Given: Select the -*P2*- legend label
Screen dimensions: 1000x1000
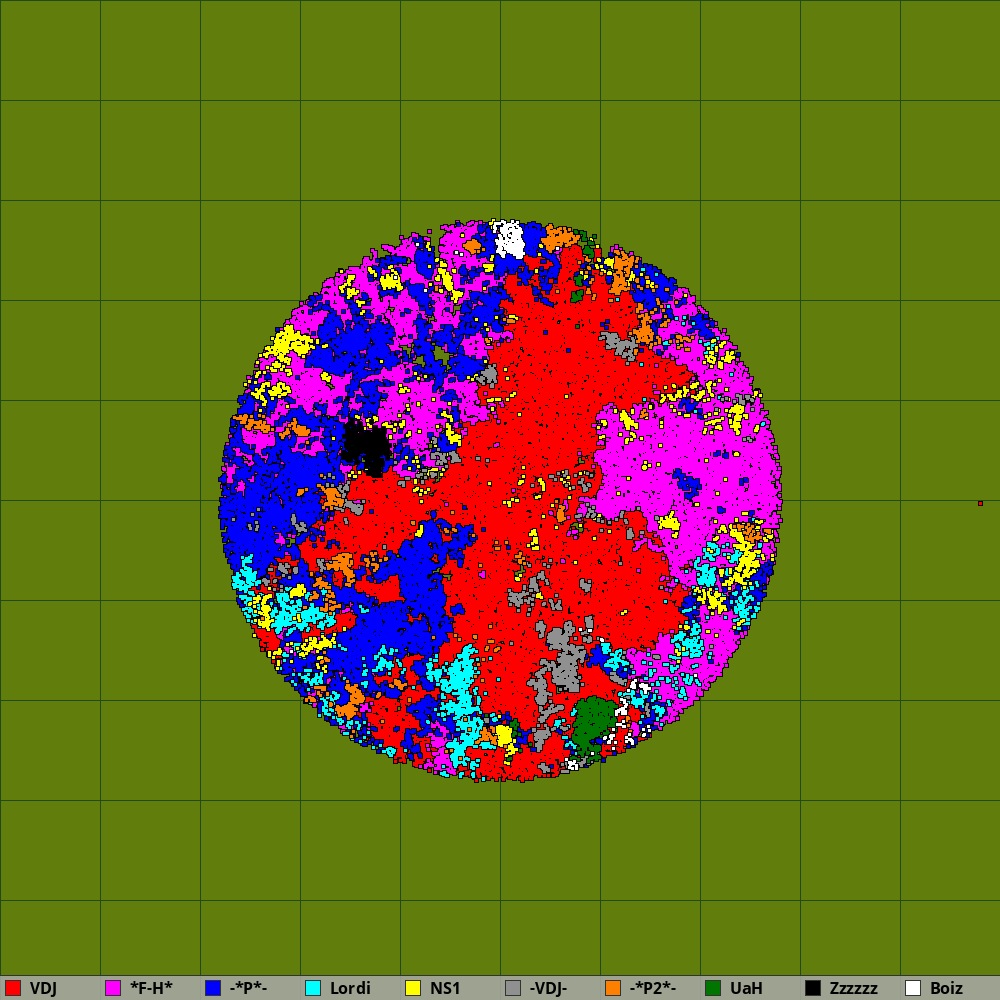Looking at the screenshot, I should (x=652, y=989).
